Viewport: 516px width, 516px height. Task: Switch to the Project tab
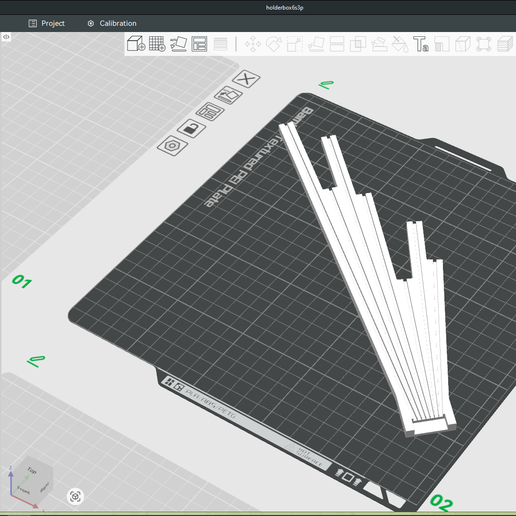click(x=47, y=23)
